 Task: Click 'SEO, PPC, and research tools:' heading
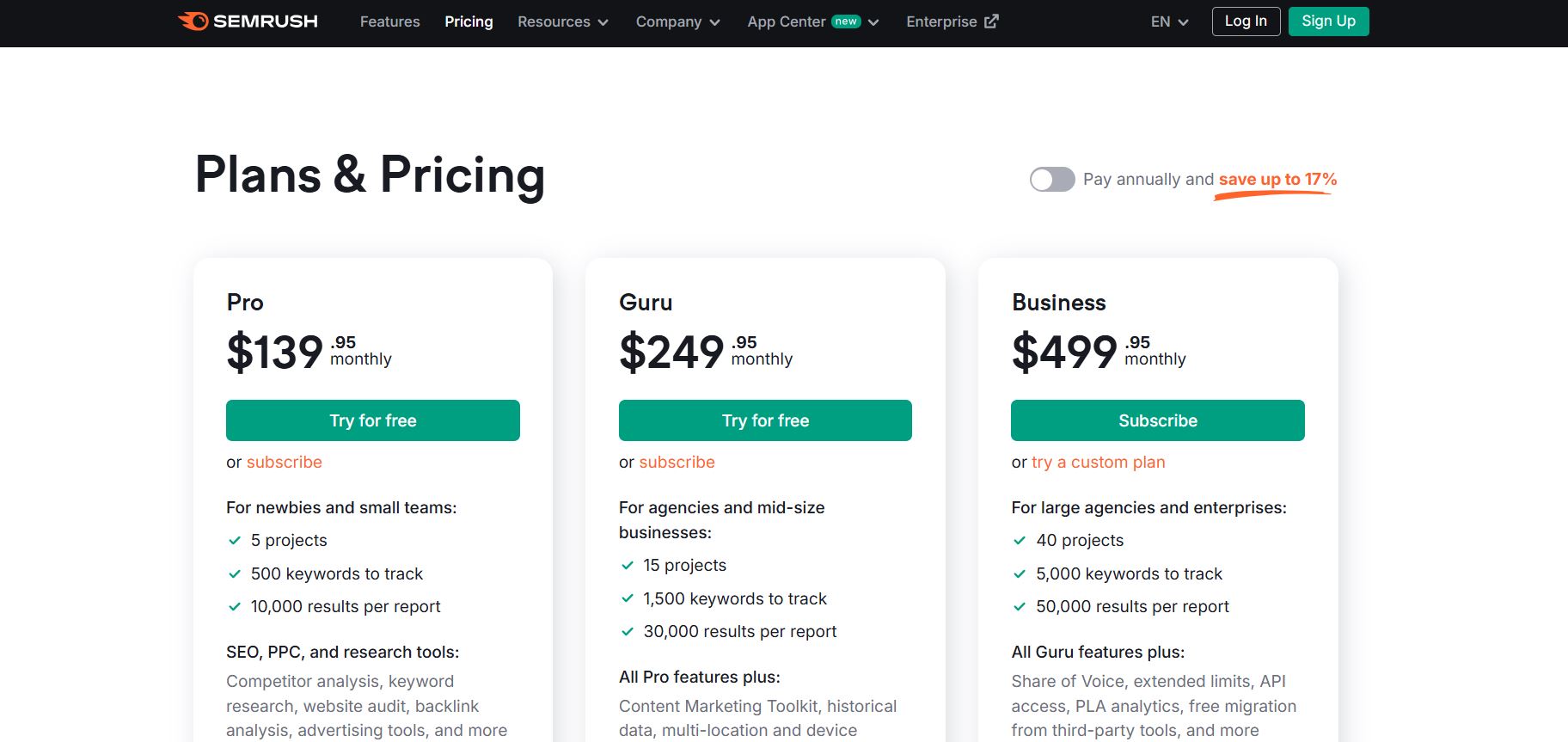coord(343,652)
